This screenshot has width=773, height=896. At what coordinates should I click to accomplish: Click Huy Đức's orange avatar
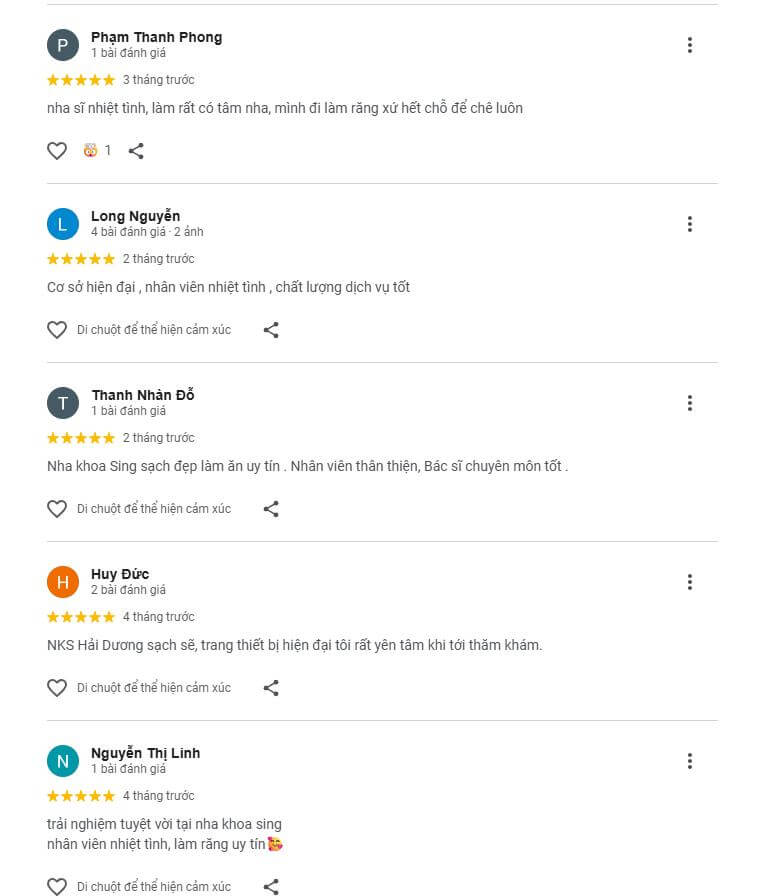(x=63, y=582)
